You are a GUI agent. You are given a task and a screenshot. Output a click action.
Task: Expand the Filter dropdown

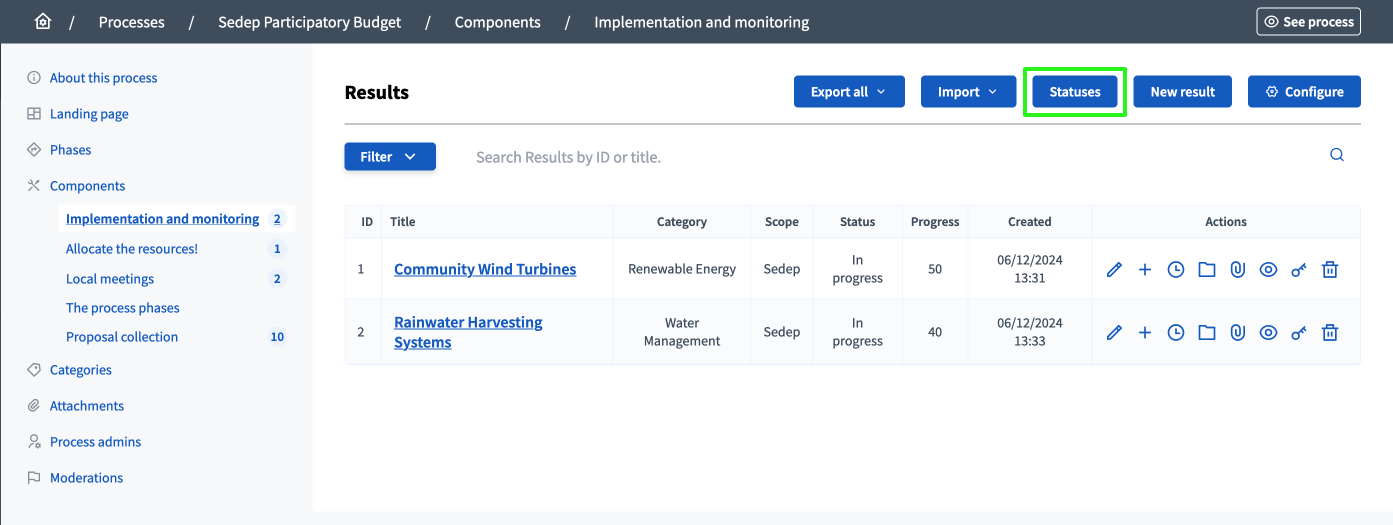pyautogui.click(x=390, y=157)
